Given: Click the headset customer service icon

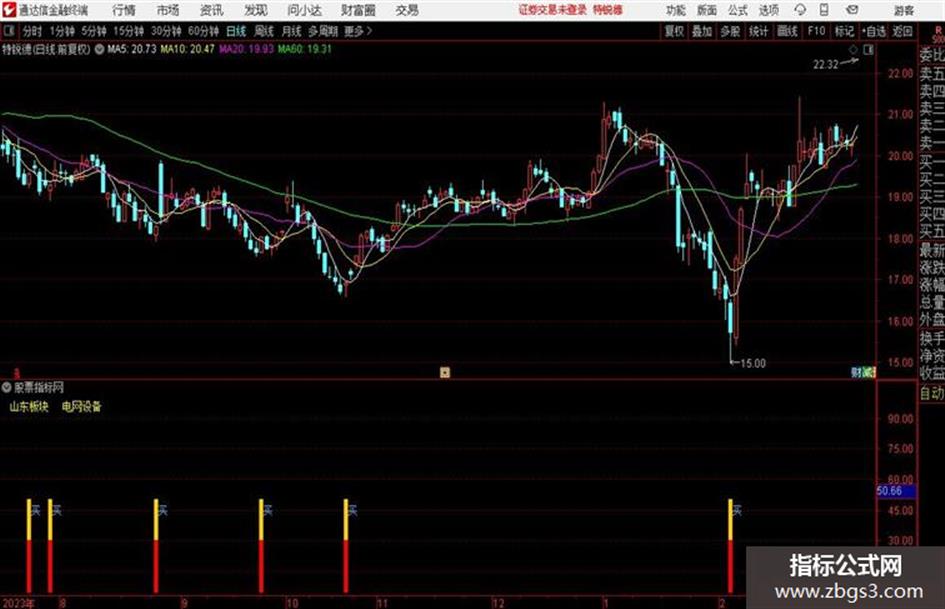Looking at the screenshot, I should 800,10.
